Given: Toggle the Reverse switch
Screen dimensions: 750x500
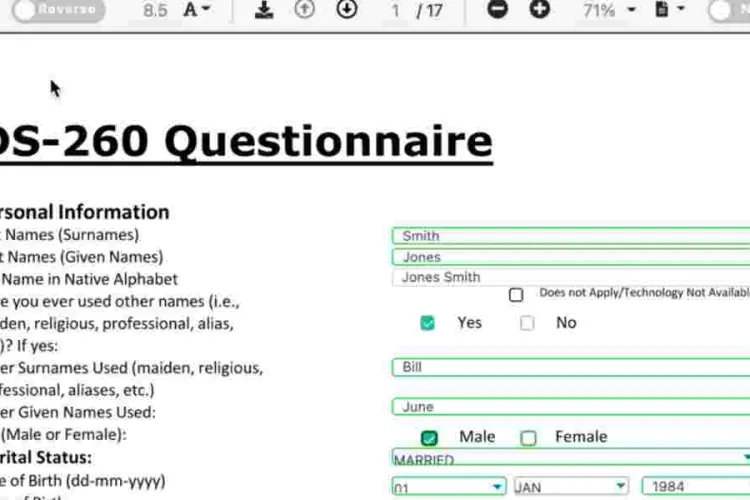Looking at the screenshot, I should pos(58,10).
